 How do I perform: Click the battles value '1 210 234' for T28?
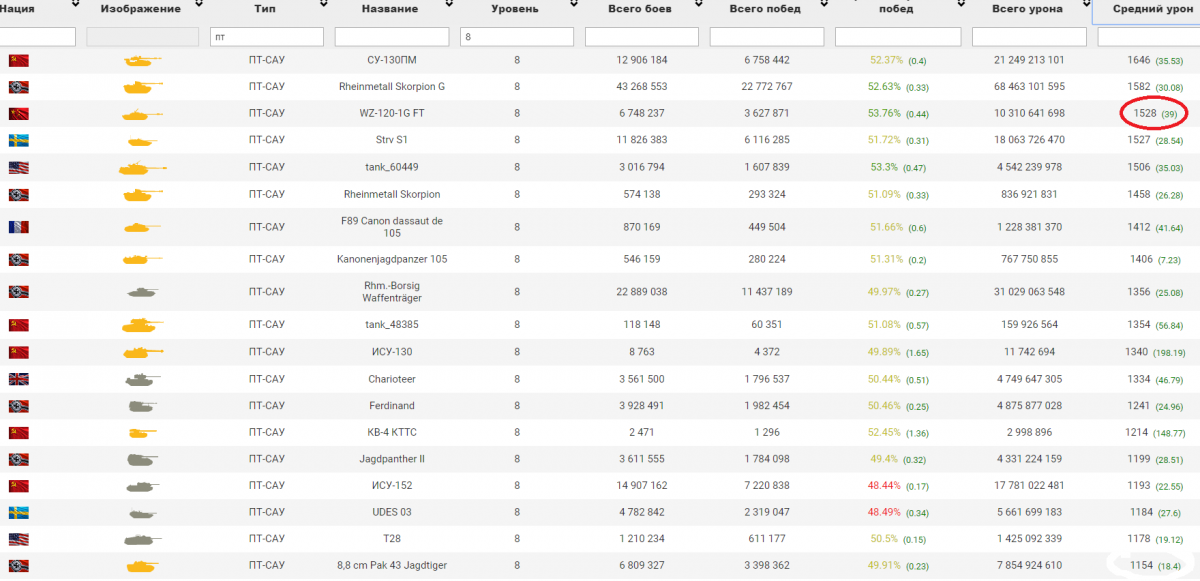click(642, 539)
